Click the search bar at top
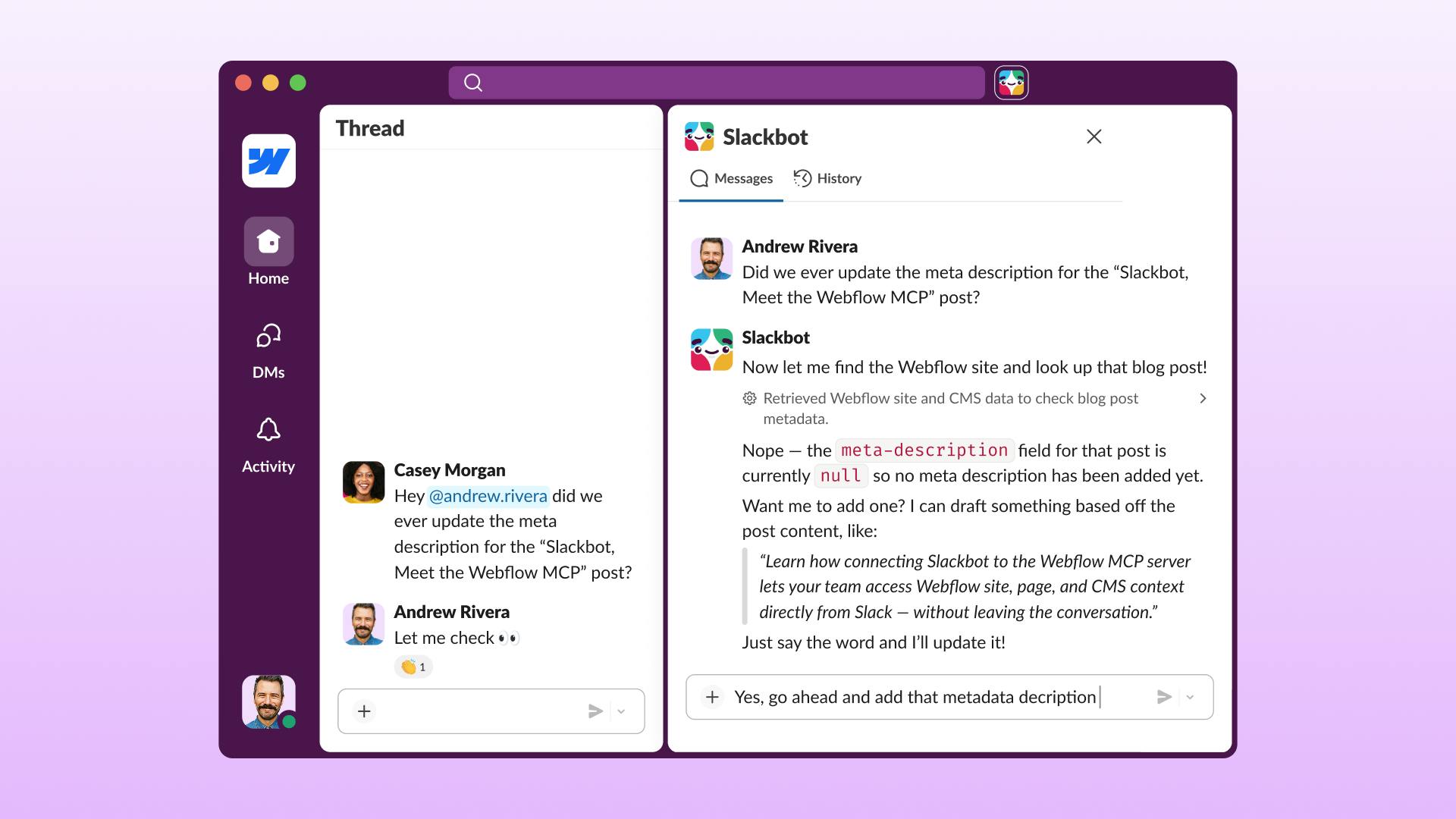1456x819 pixels. [x=717, y=83]
